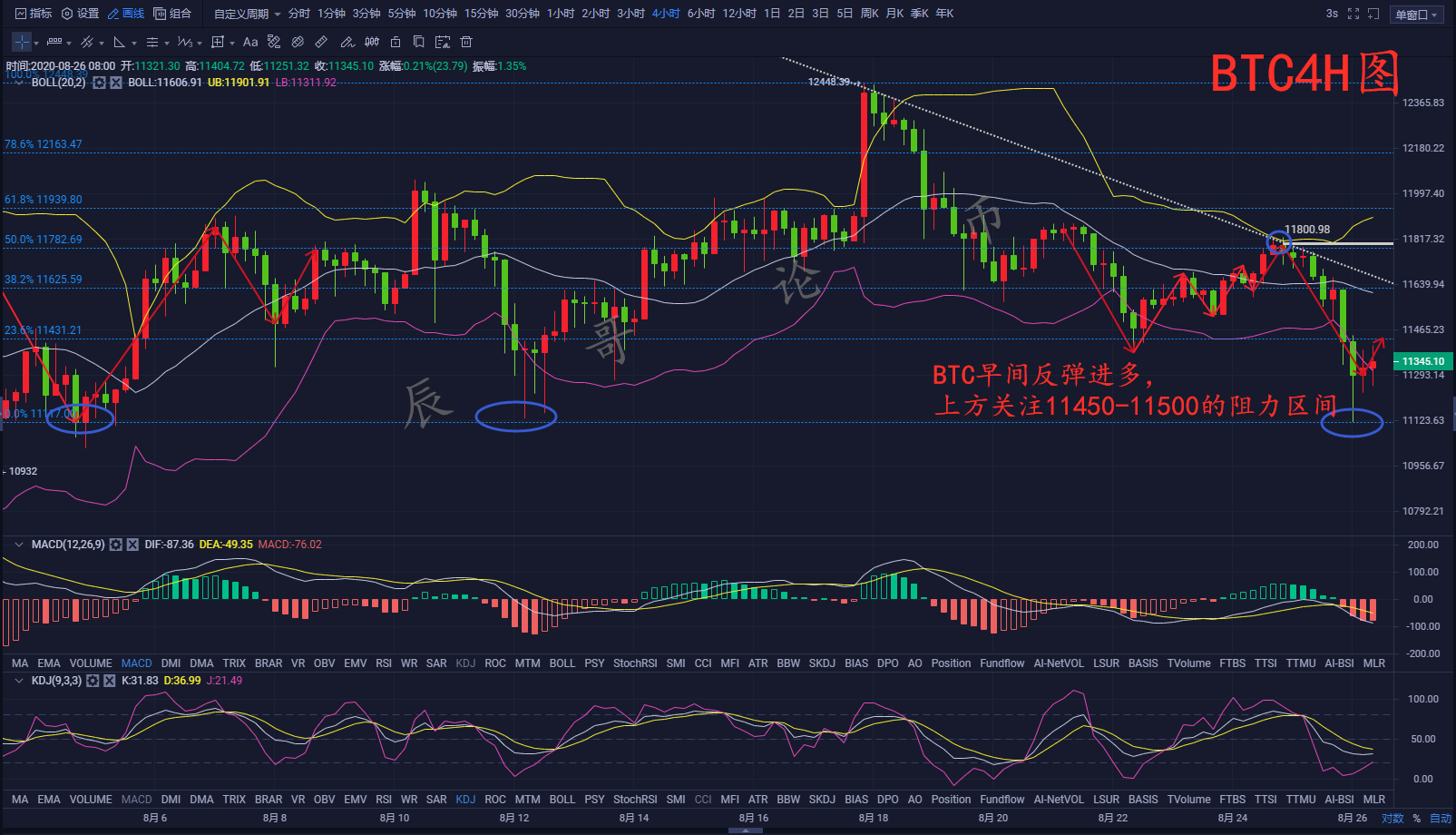Click the 11345.10 current price label

(x=1422, y=361)
